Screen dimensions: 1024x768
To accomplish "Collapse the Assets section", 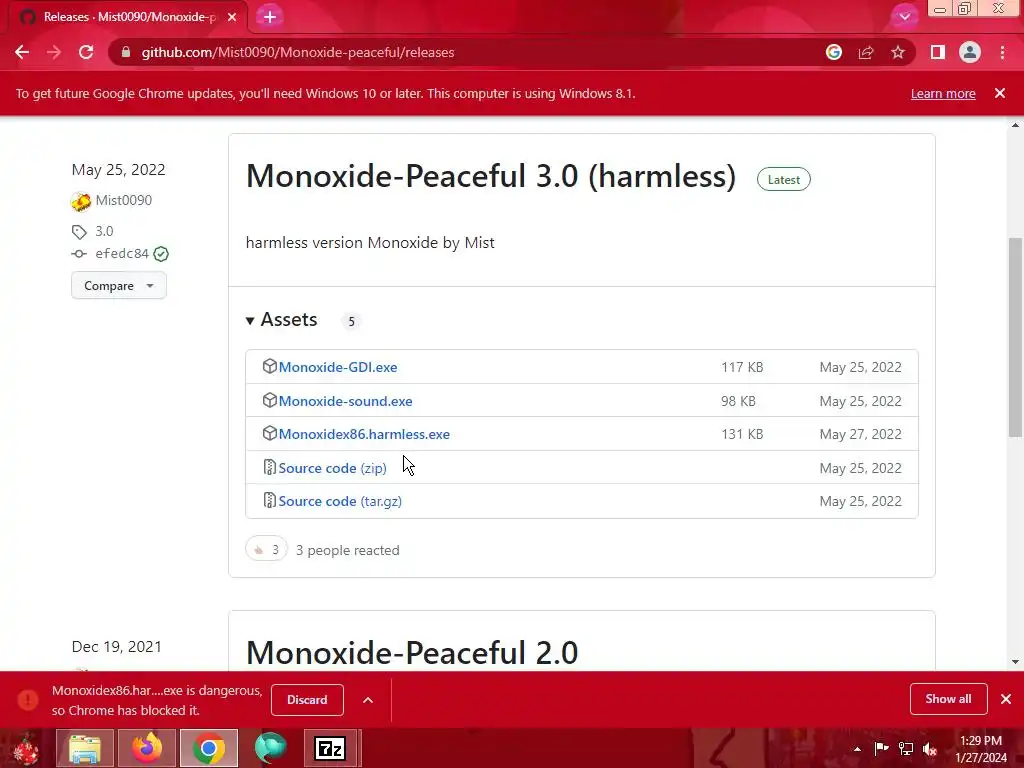I will [x=281, y=320].
